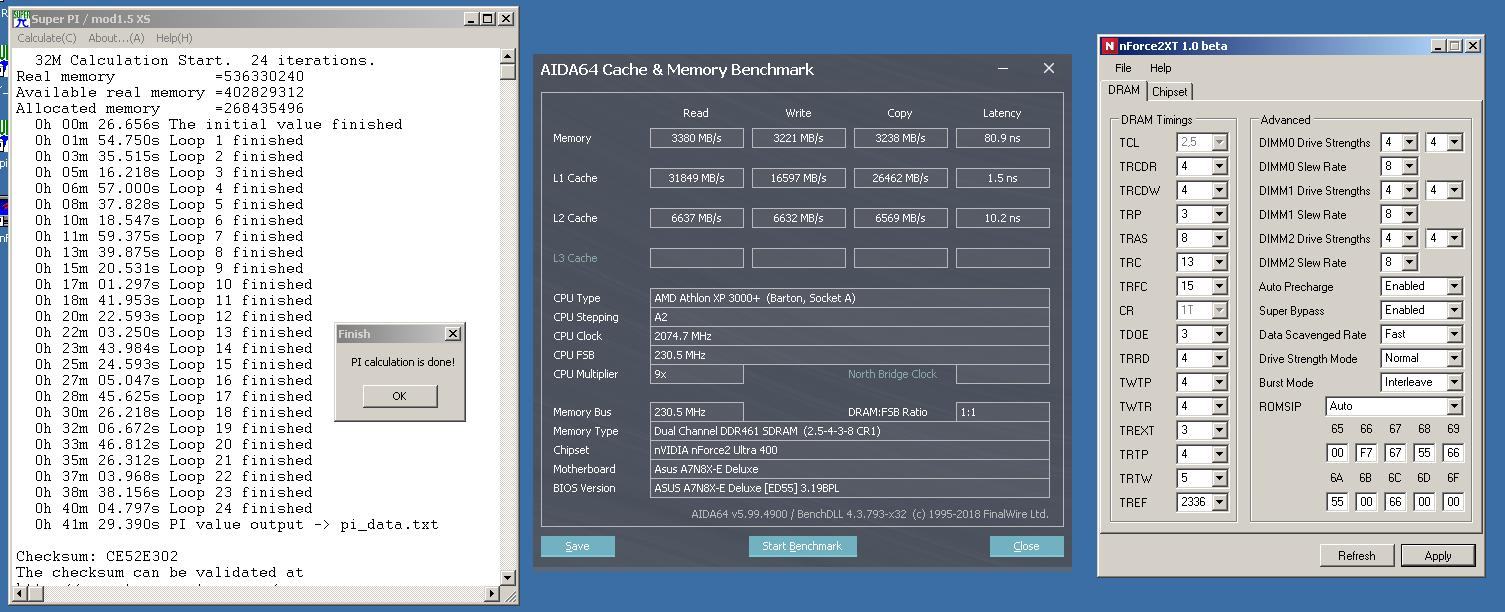
Task: Open File menu in nForce2XT
Action: coord(1123,68)
